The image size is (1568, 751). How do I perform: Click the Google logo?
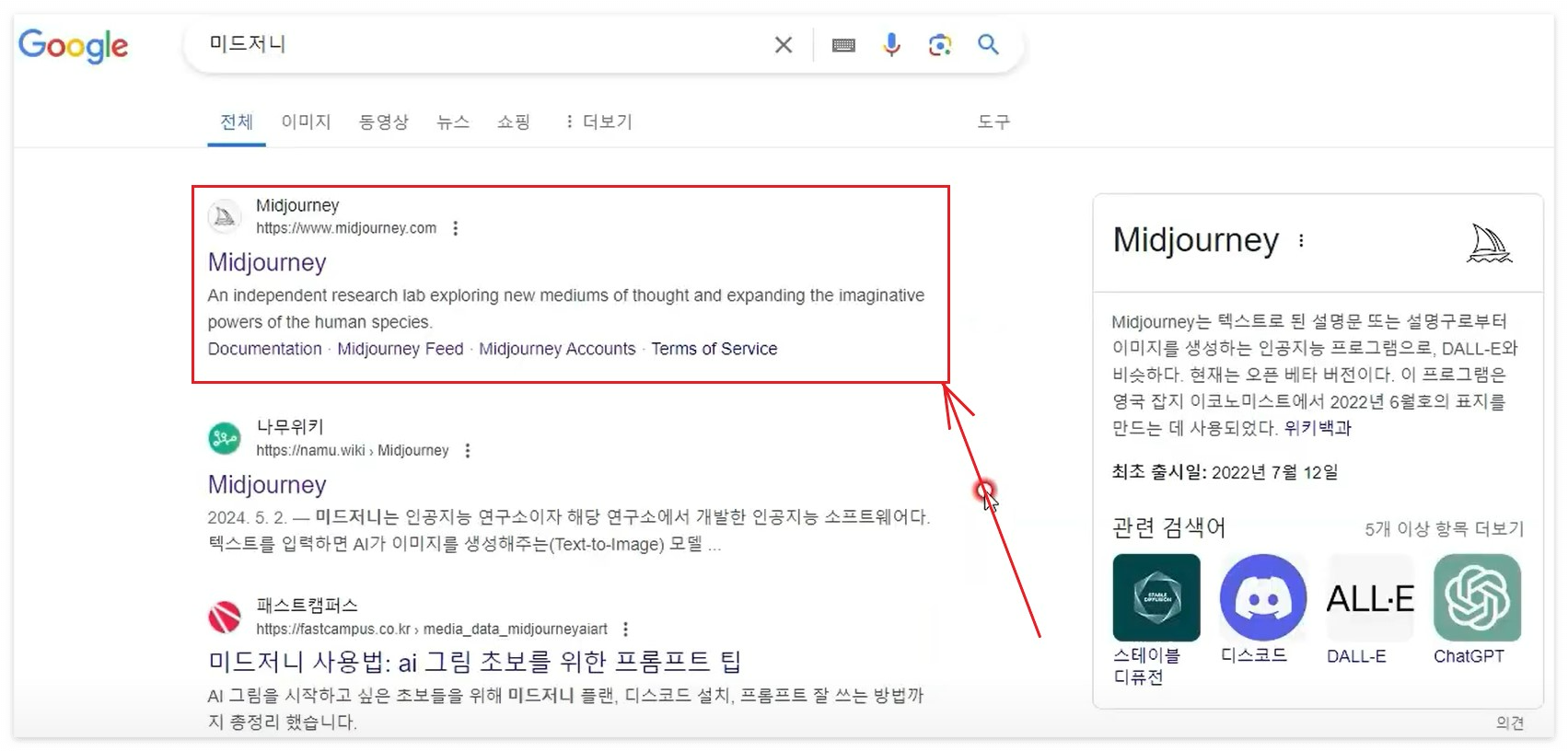73,45
